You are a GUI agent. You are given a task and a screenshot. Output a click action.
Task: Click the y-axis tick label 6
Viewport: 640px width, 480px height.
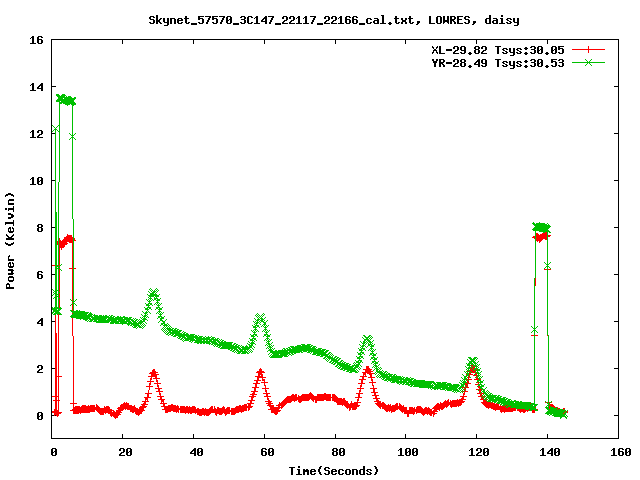40,275
